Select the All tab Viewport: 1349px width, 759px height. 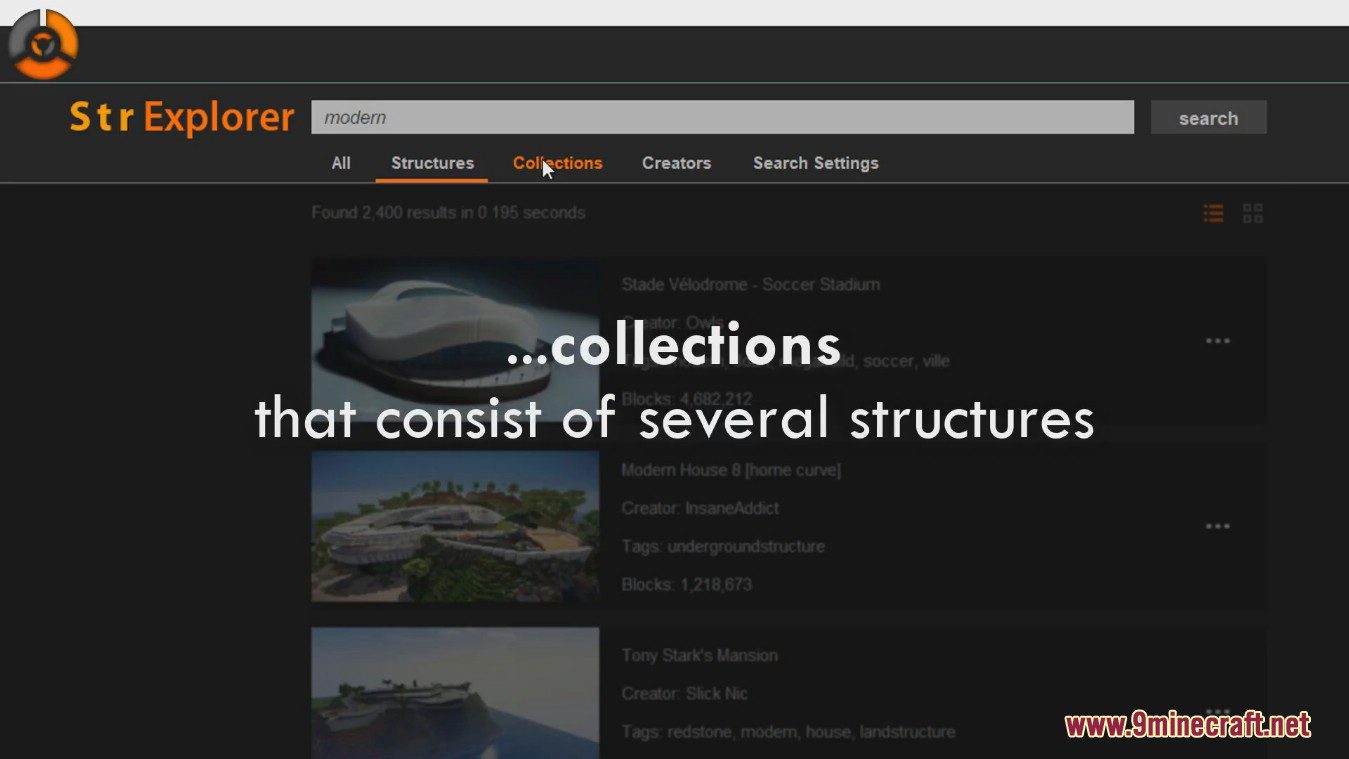tap(341, 163)
